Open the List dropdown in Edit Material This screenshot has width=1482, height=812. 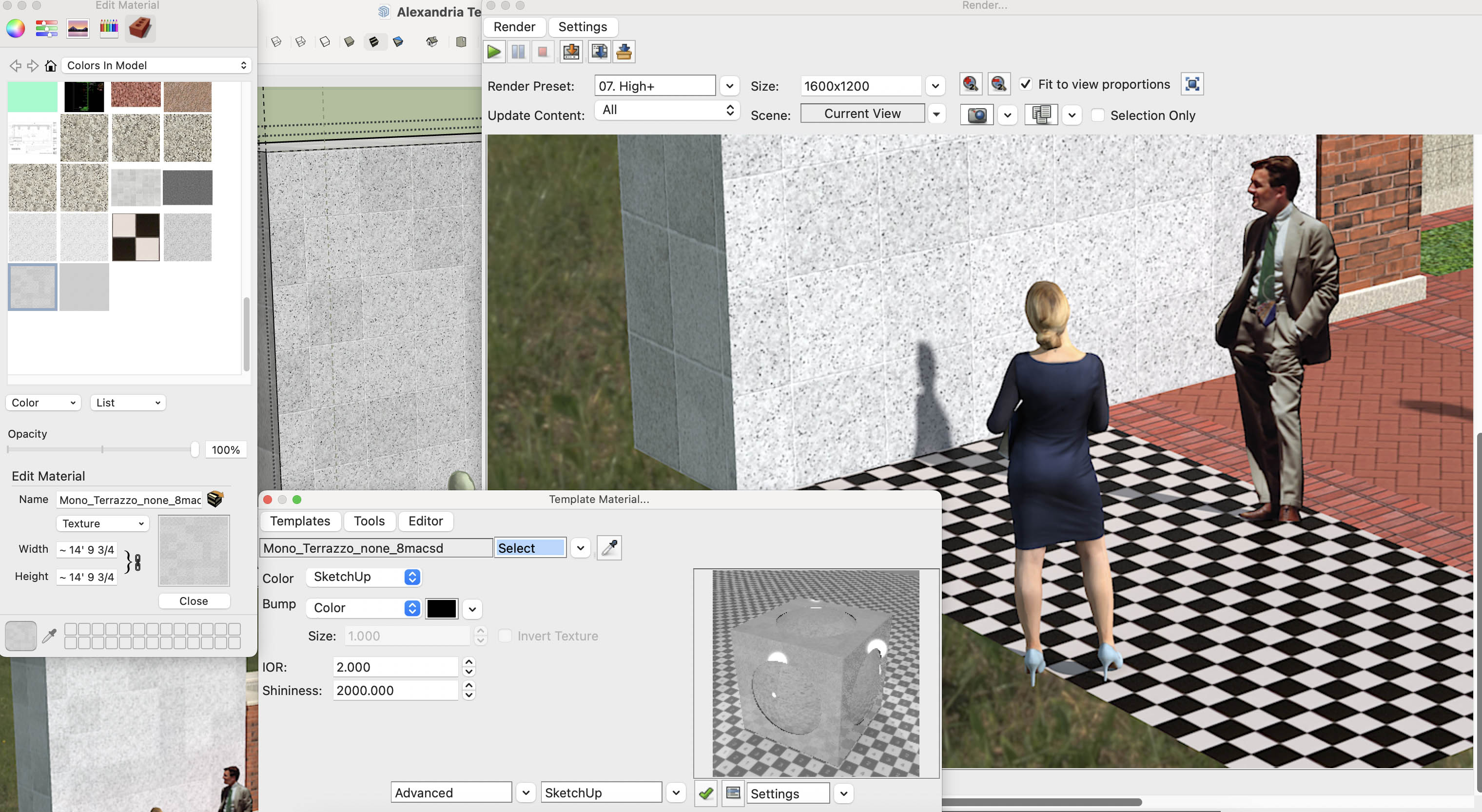point(128,403)
